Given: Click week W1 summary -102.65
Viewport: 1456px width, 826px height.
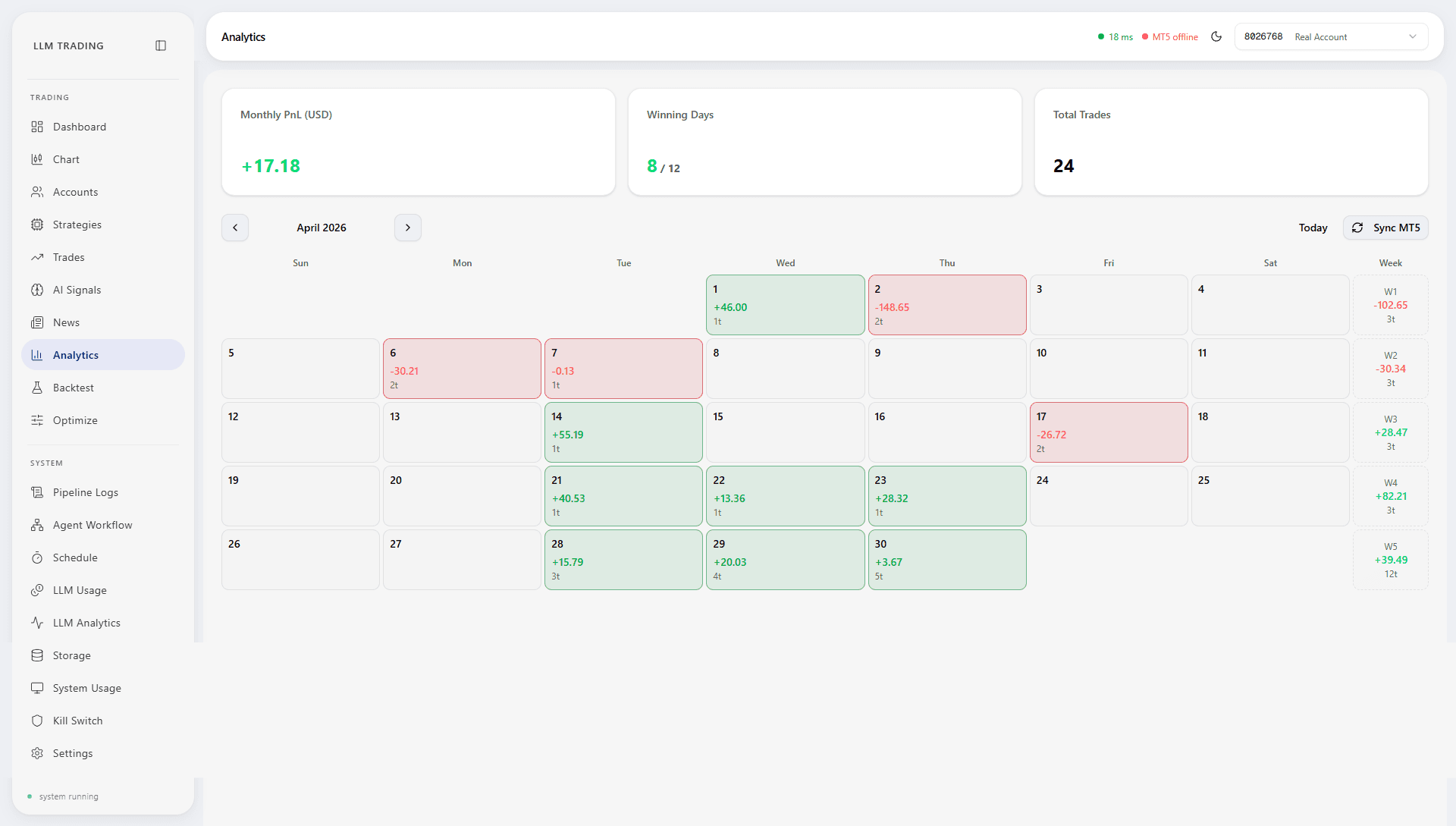Looking at the screenshot, I should click(x=1391, y=305).
